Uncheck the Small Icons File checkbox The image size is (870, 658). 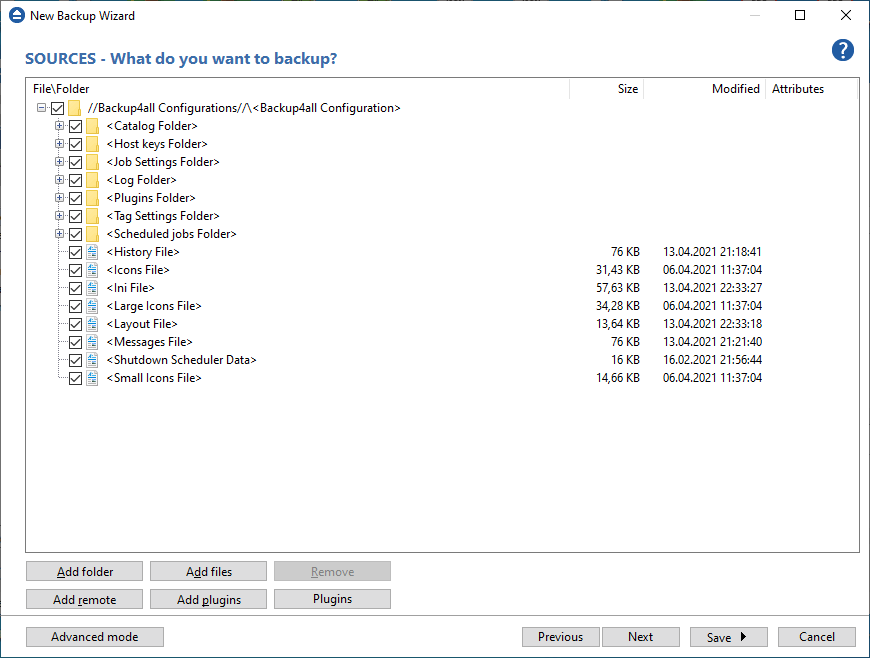point(75,378)
